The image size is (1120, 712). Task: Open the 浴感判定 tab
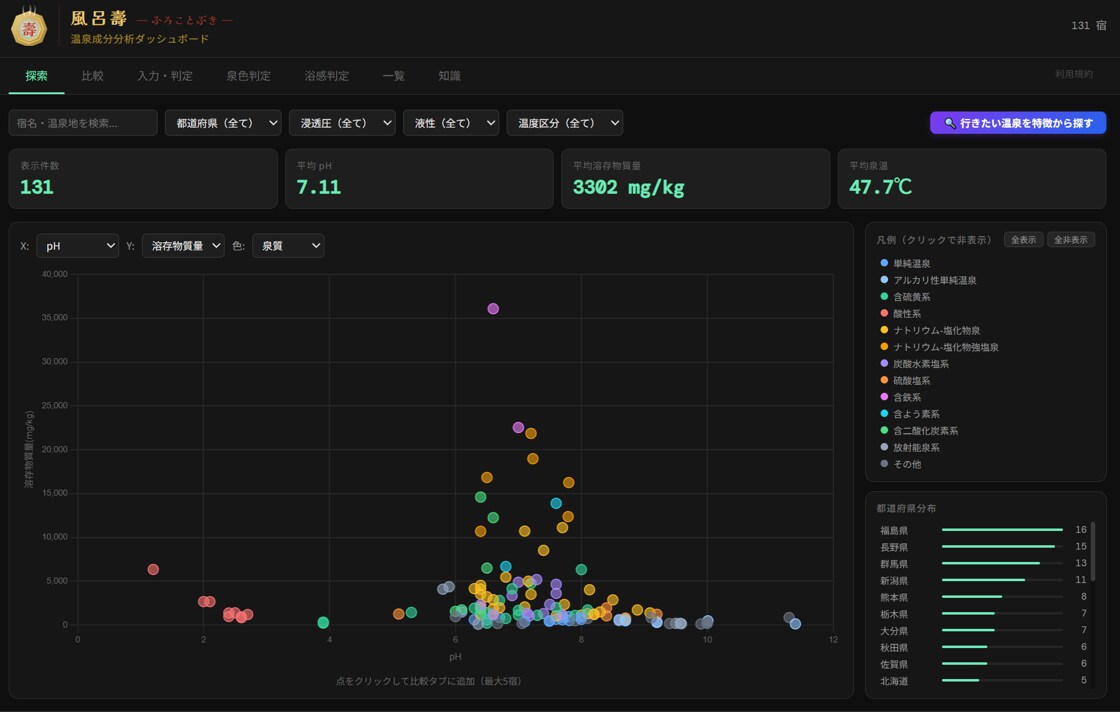[326, 76]
